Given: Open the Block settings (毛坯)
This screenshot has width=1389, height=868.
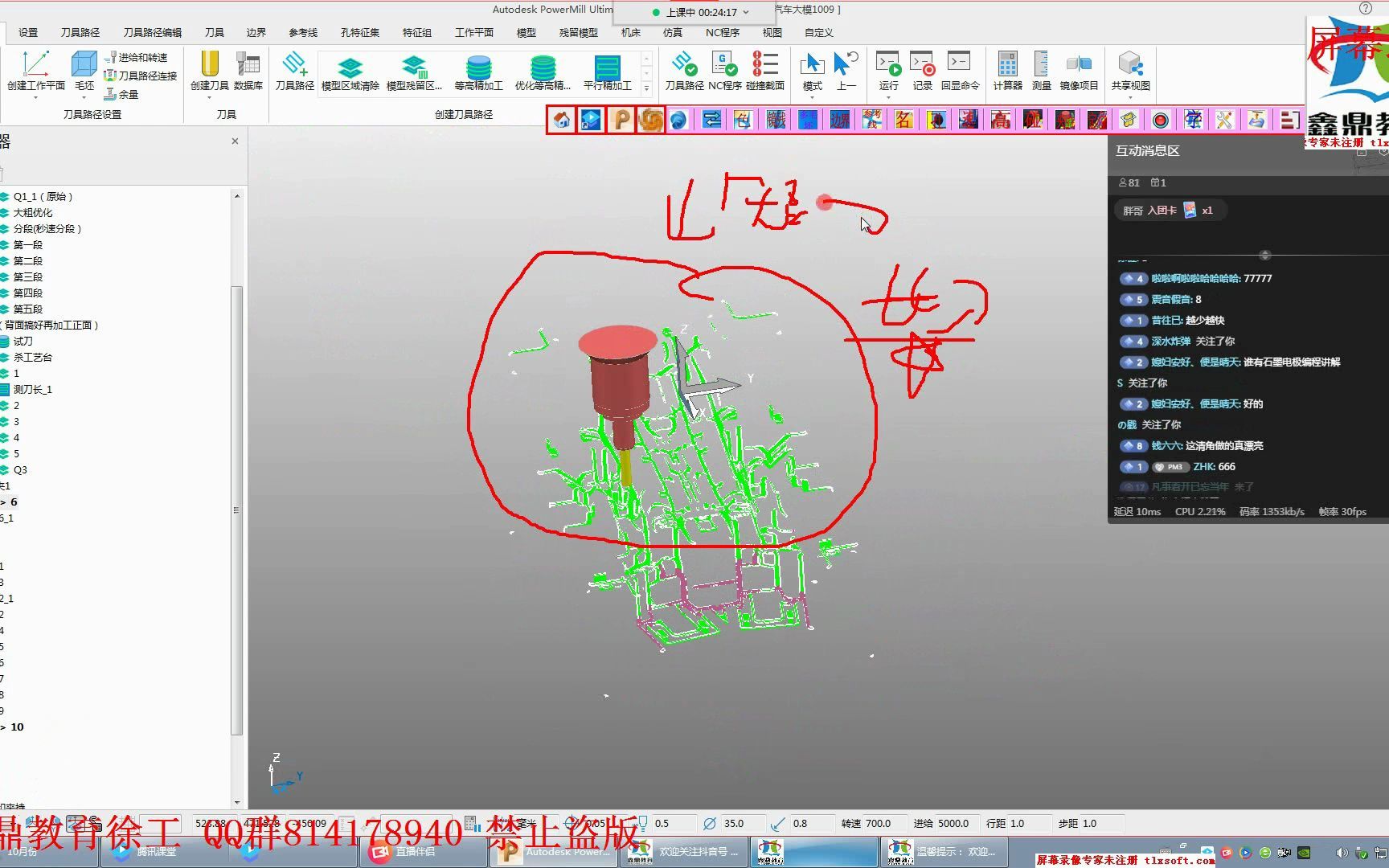Looking at the screenshot, I should point(84,71).
